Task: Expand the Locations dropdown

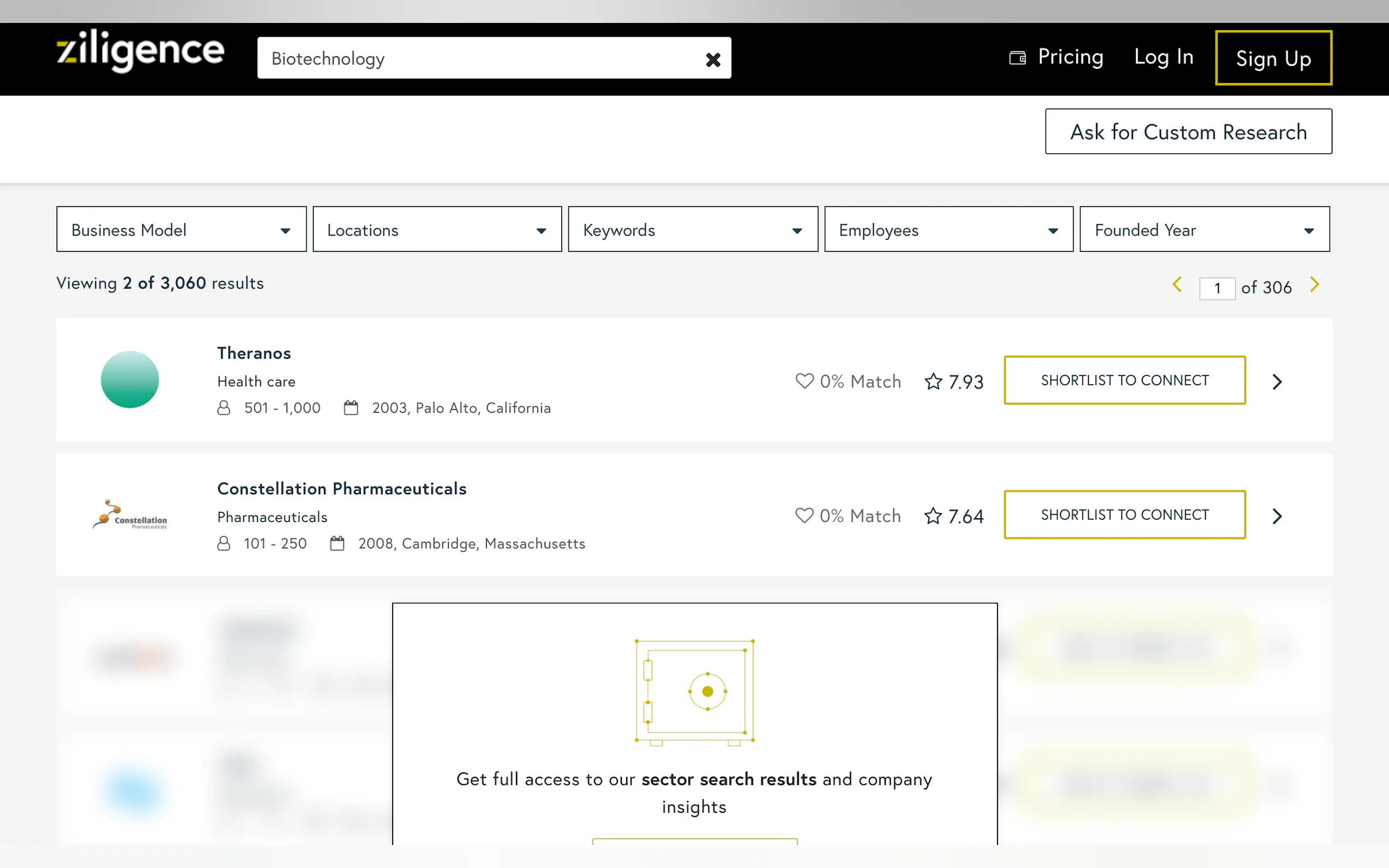Action: [437, 230]
